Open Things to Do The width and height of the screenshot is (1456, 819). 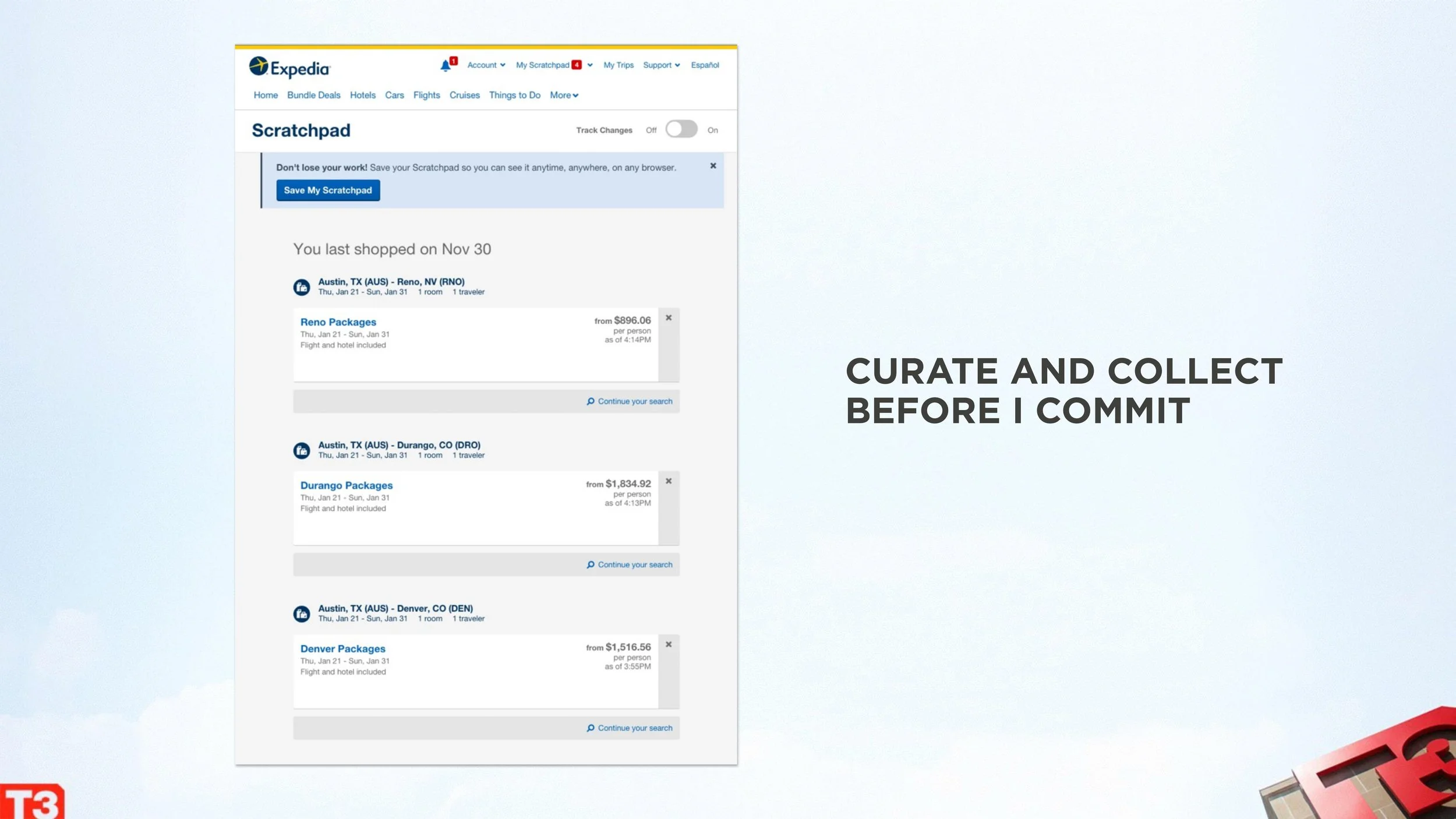[x=515, y=96]
